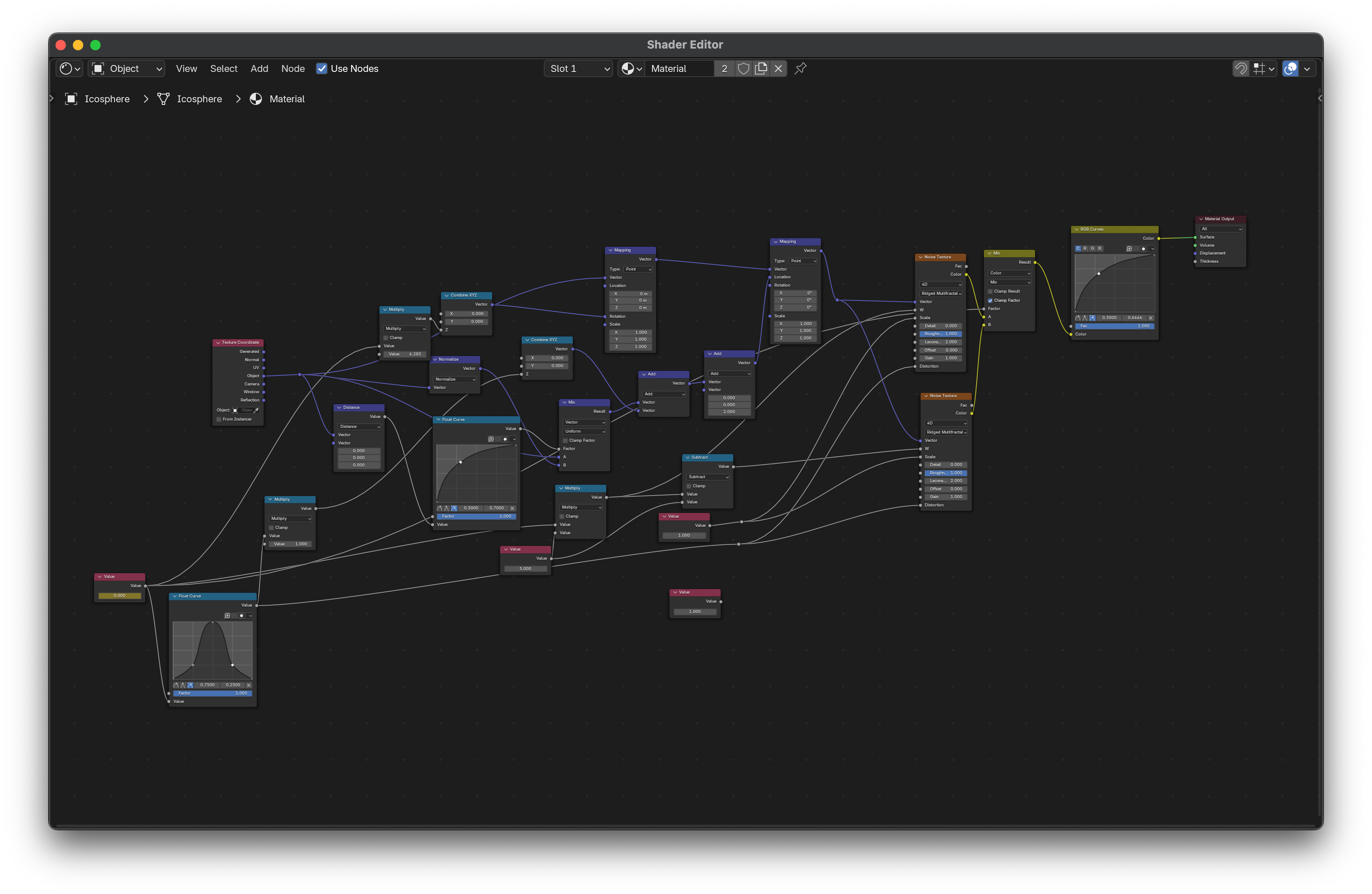Select the R channel in the RGB Curves node
The height and width of the screenshot is (894, 1372).
(x=1085, y=249)
